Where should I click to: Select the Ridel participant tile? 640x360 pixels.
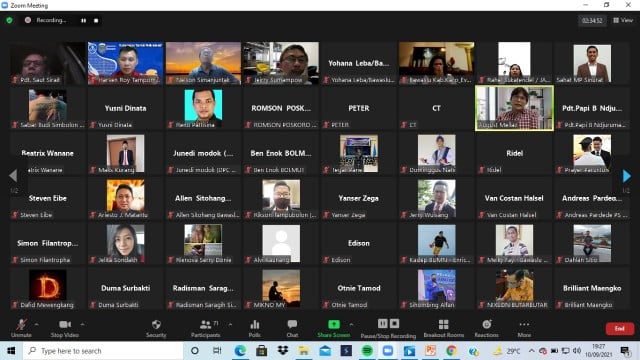(x=514, y=153)
